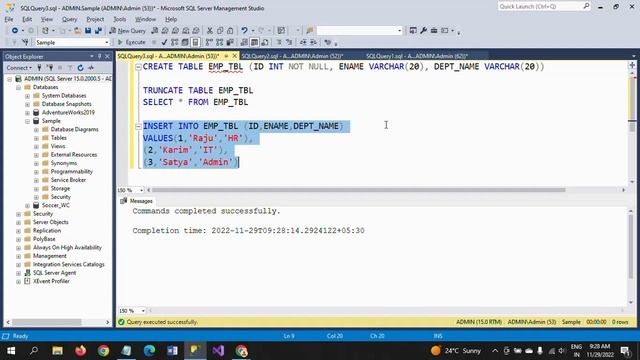Open the Query menu
Viewport: 640px width, 360px height.
69,19
